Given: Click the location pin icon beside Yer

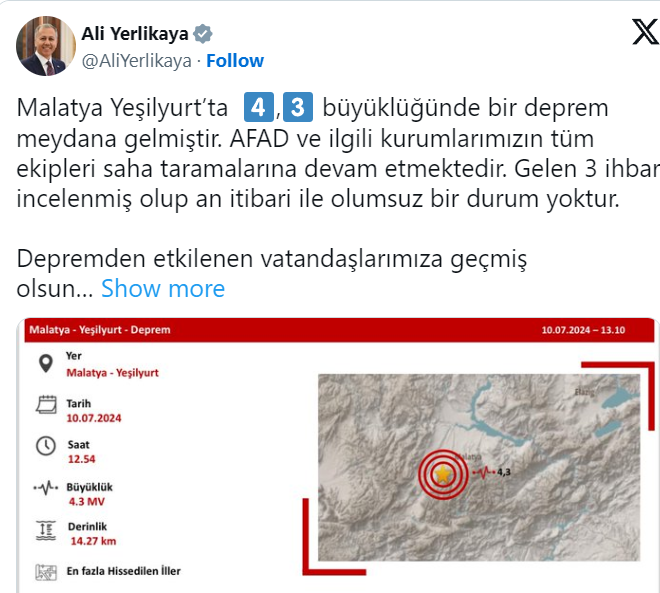Looking at the screenshot, I should 46,364.
